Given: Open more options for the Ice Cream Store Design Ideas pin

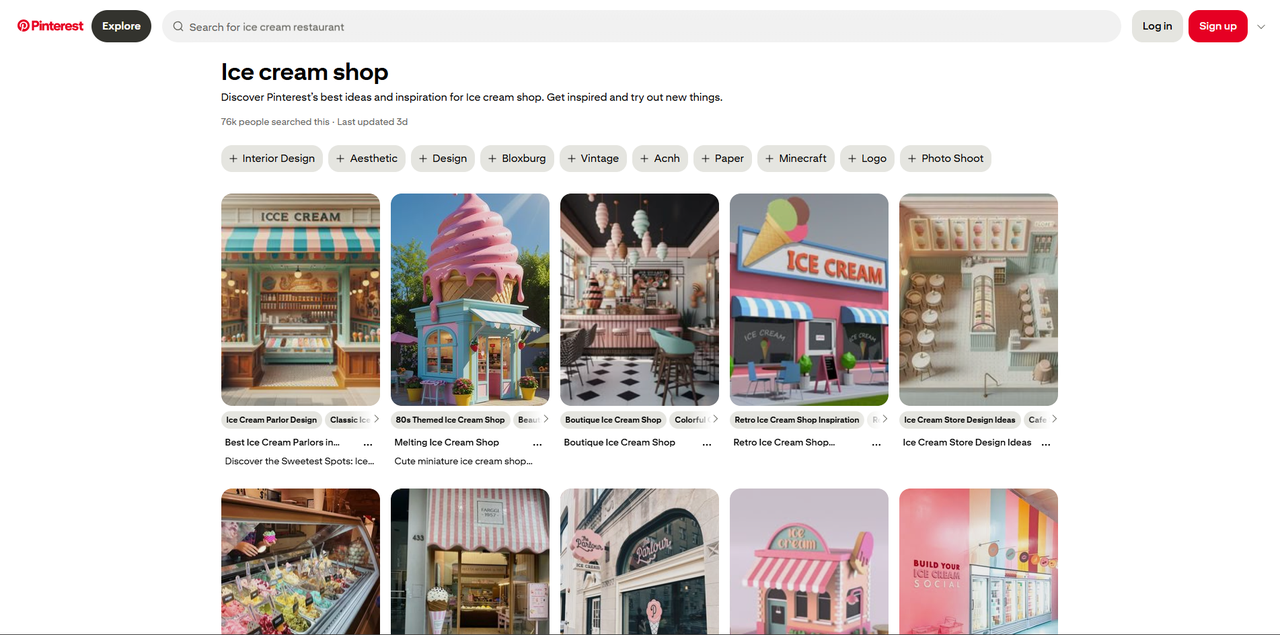Looking at the screenshot, I should tap(1046, 443).
